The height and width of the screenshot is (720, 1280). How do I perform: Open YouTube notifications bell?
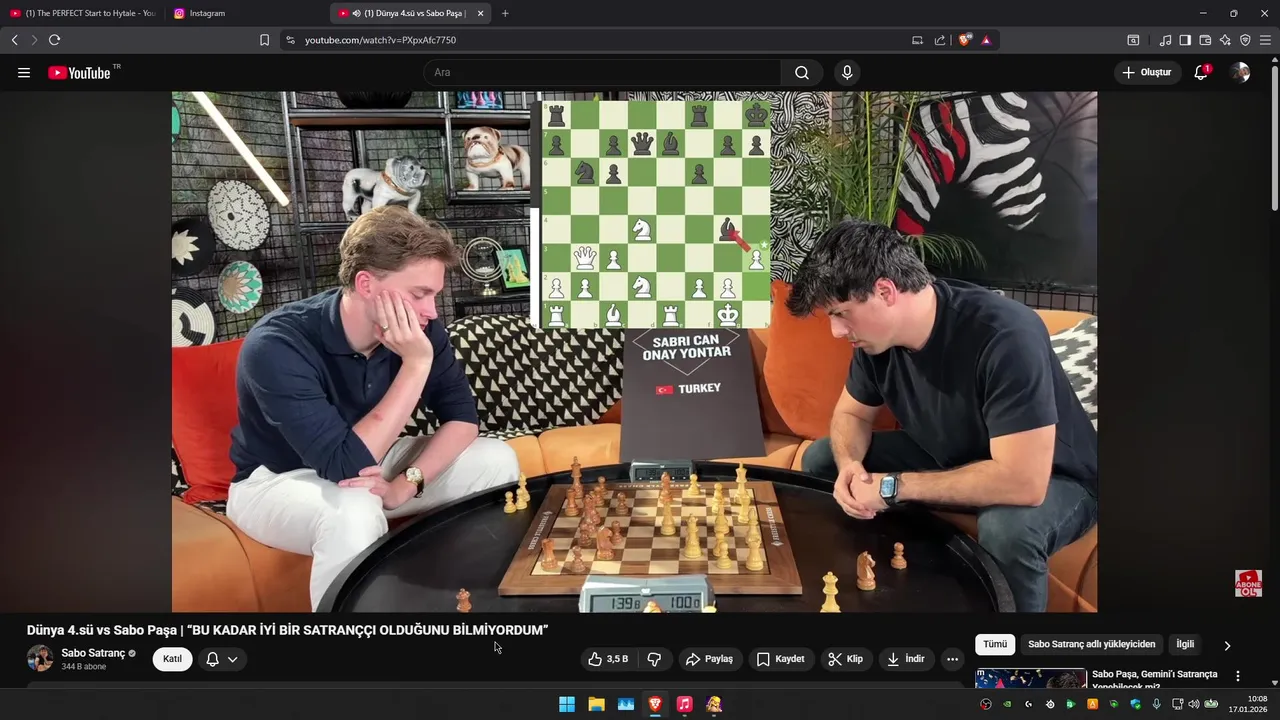pyautogui.click(x=1201, y=73)
